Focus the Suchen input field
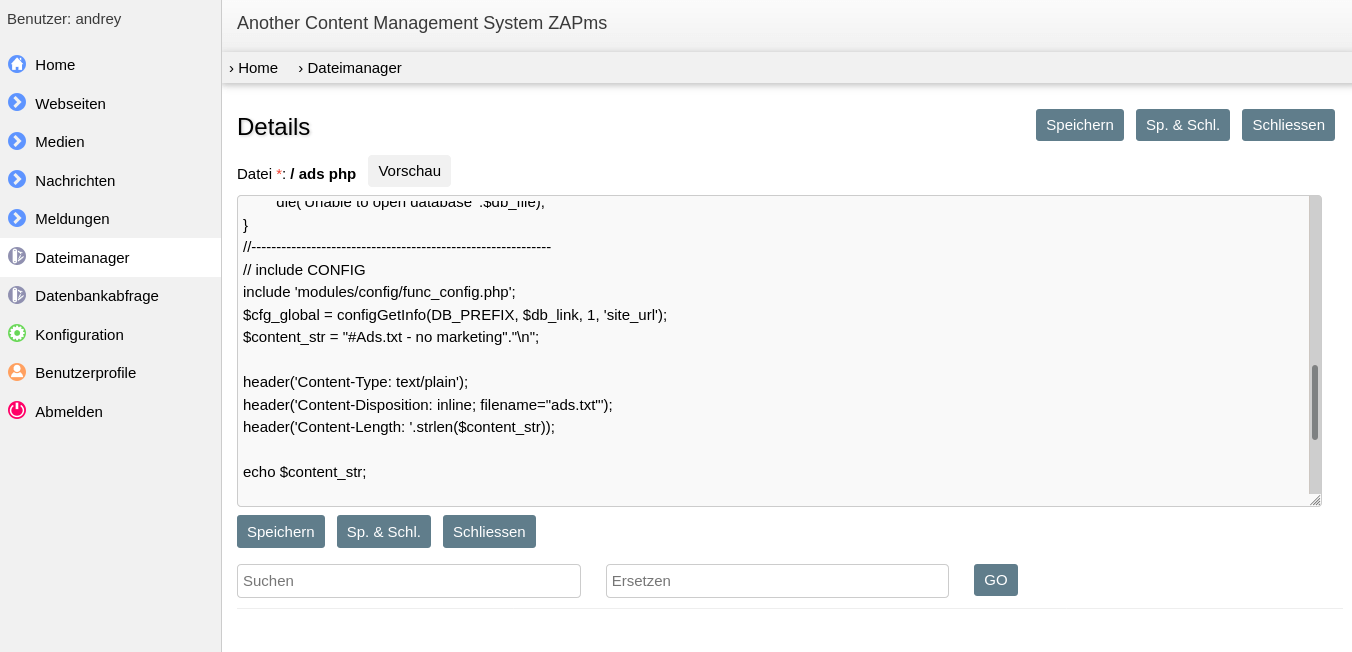 point(409,581)
